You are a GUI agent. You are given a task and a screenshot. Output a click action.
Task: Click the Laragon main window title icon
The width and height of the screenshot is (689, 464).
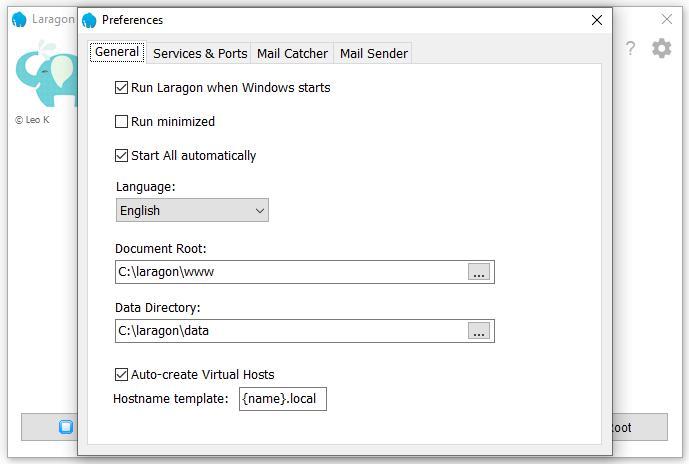[19, 20]
